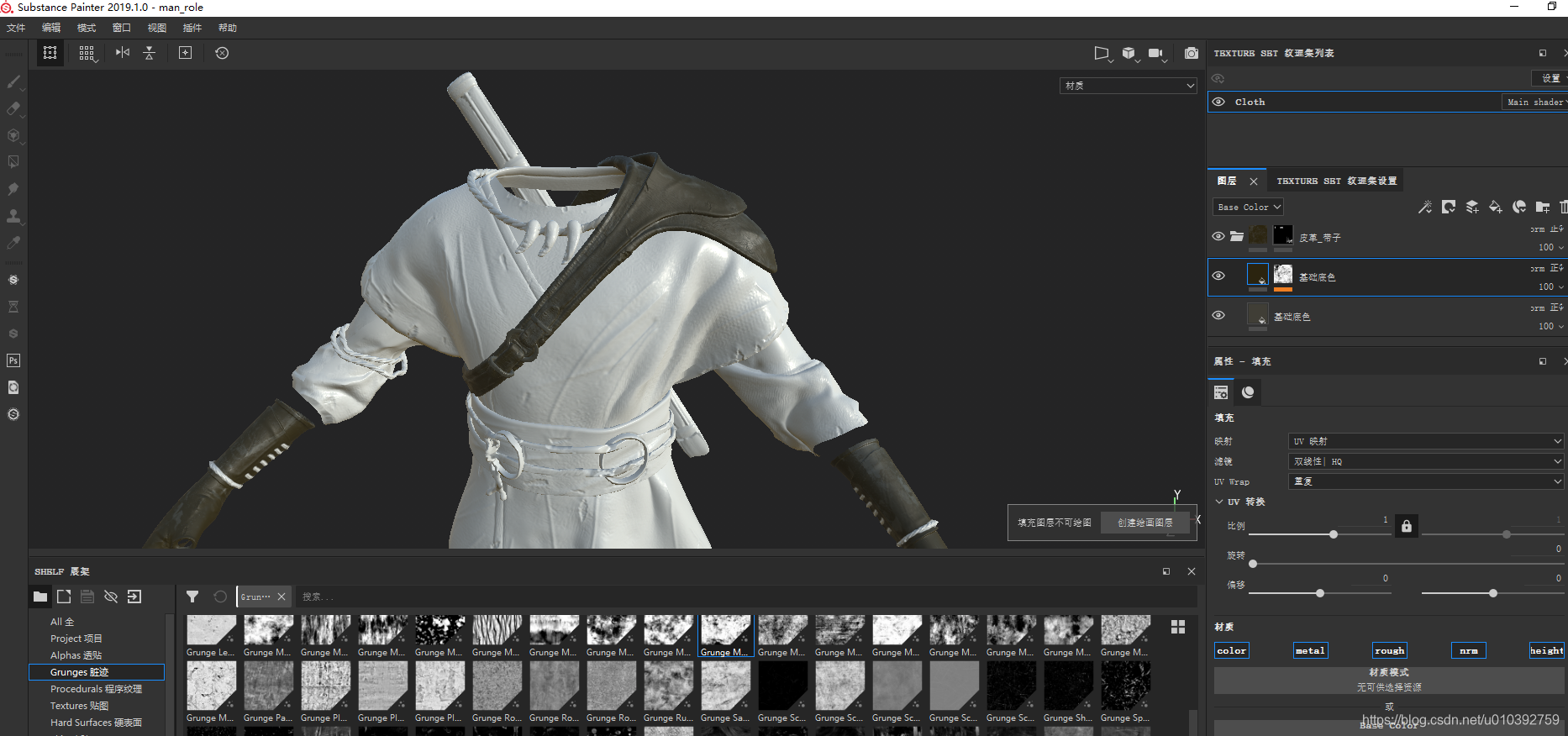Click the shelf filter funnel icon
Viewport: 1568px width, 736px height.
pos(192,597)
